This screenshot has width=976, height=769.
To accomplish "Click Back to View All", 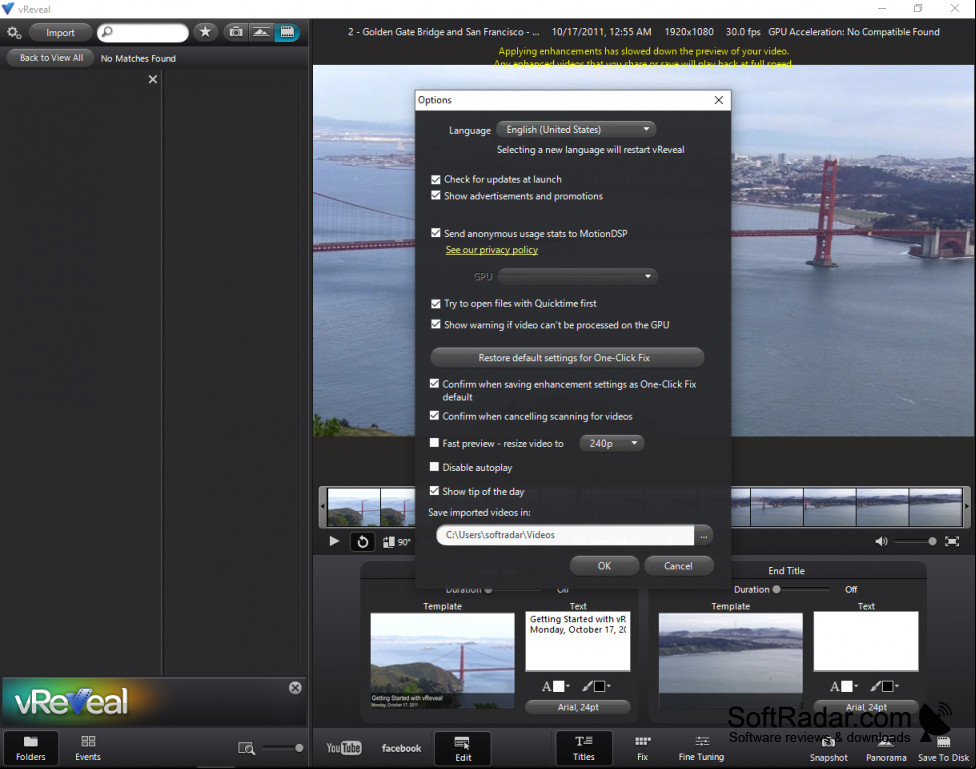I will (x=51, y=58).
